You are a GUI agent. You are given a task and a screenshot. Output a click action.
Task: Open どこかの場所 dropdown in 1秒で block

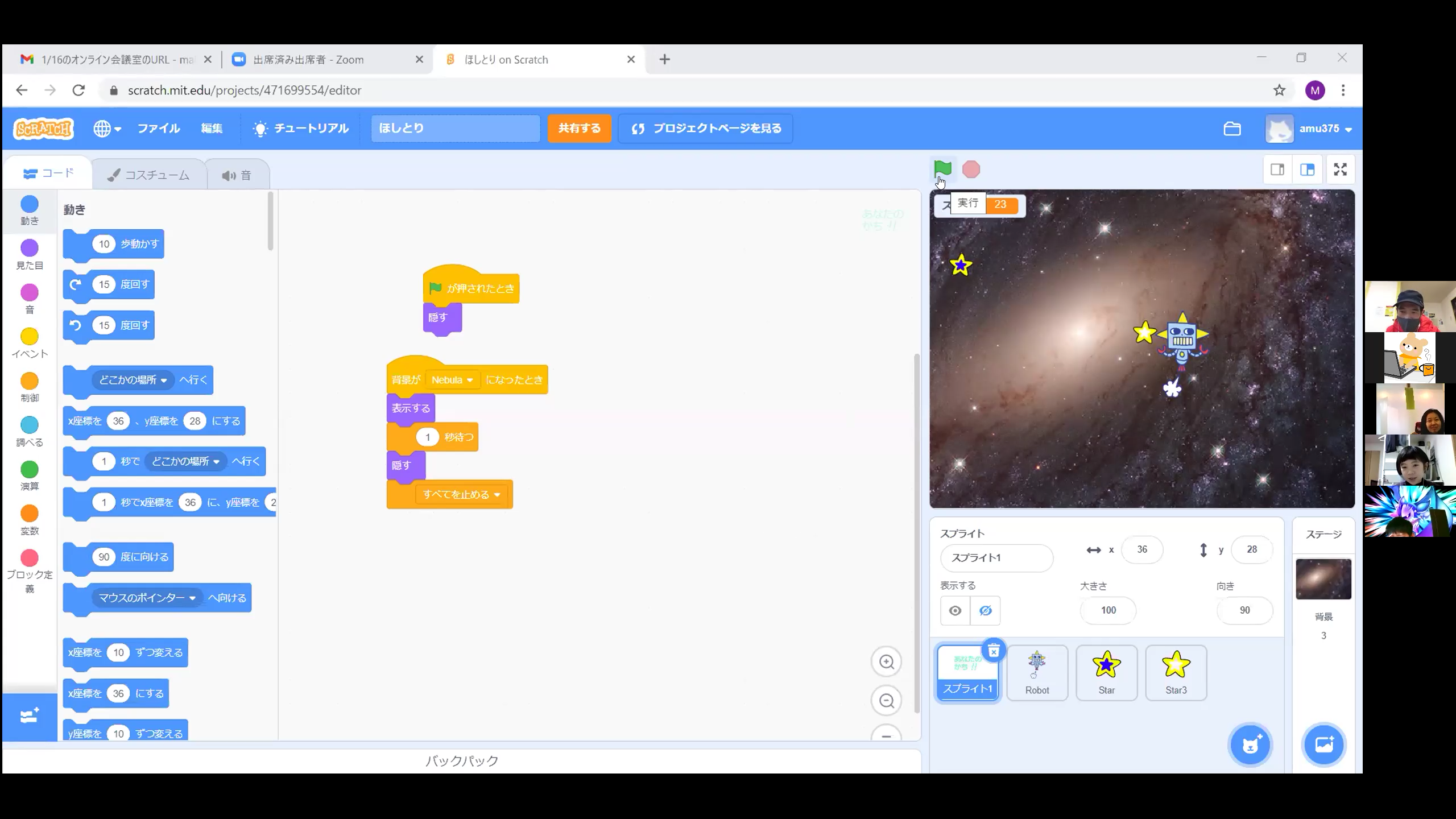(185, 461)
